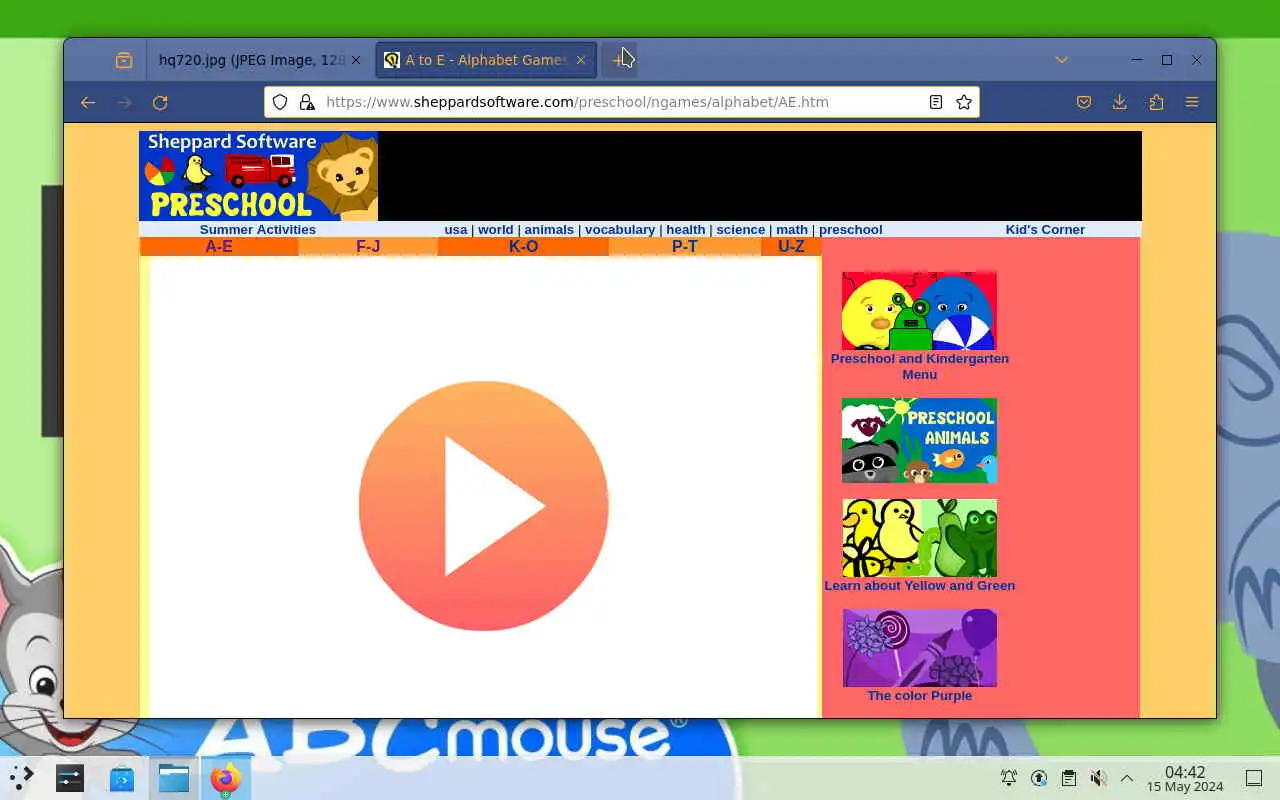Open the Kid's Corner link
The image size is (1280, 800).
click(1045, 229)
